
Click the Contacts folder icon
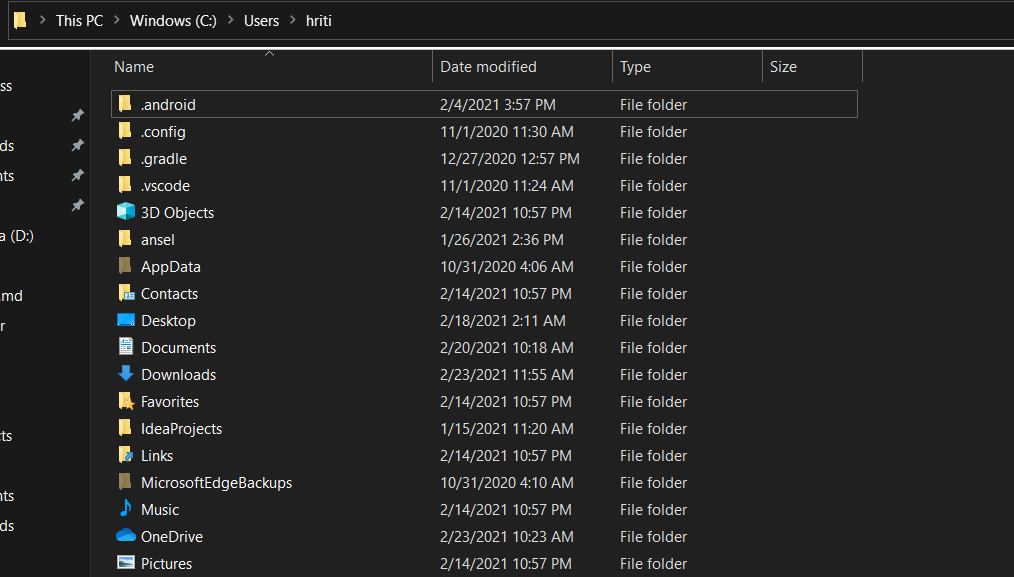[125, 293]
